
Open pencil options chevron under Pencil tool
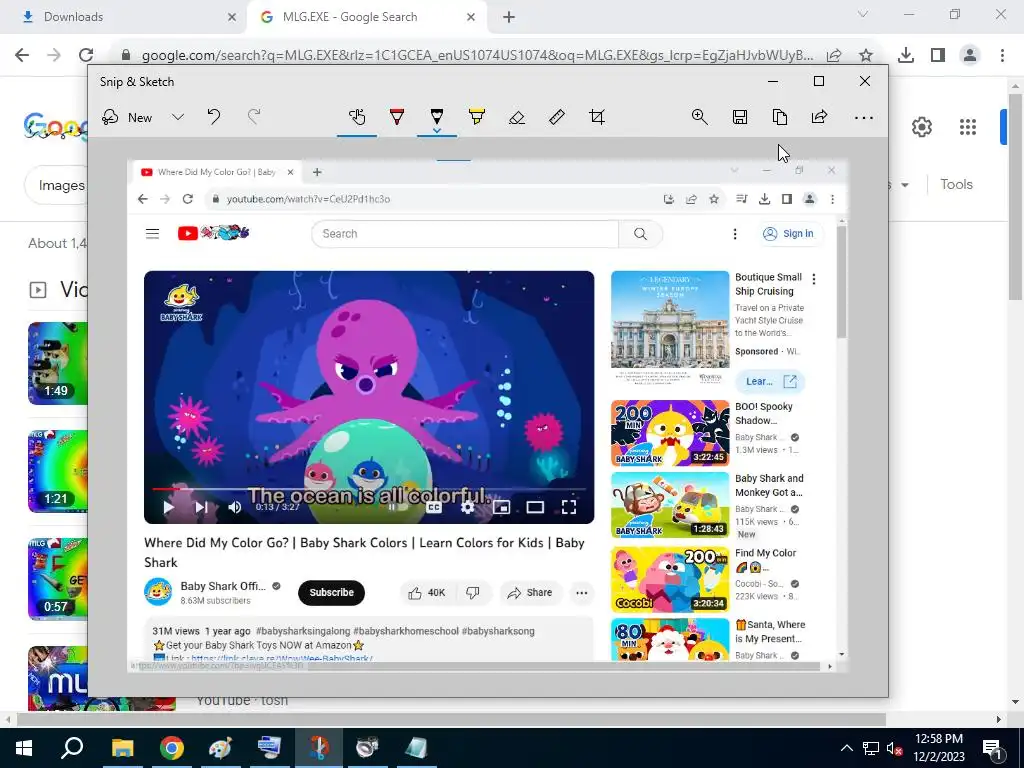tap(437, 131)
